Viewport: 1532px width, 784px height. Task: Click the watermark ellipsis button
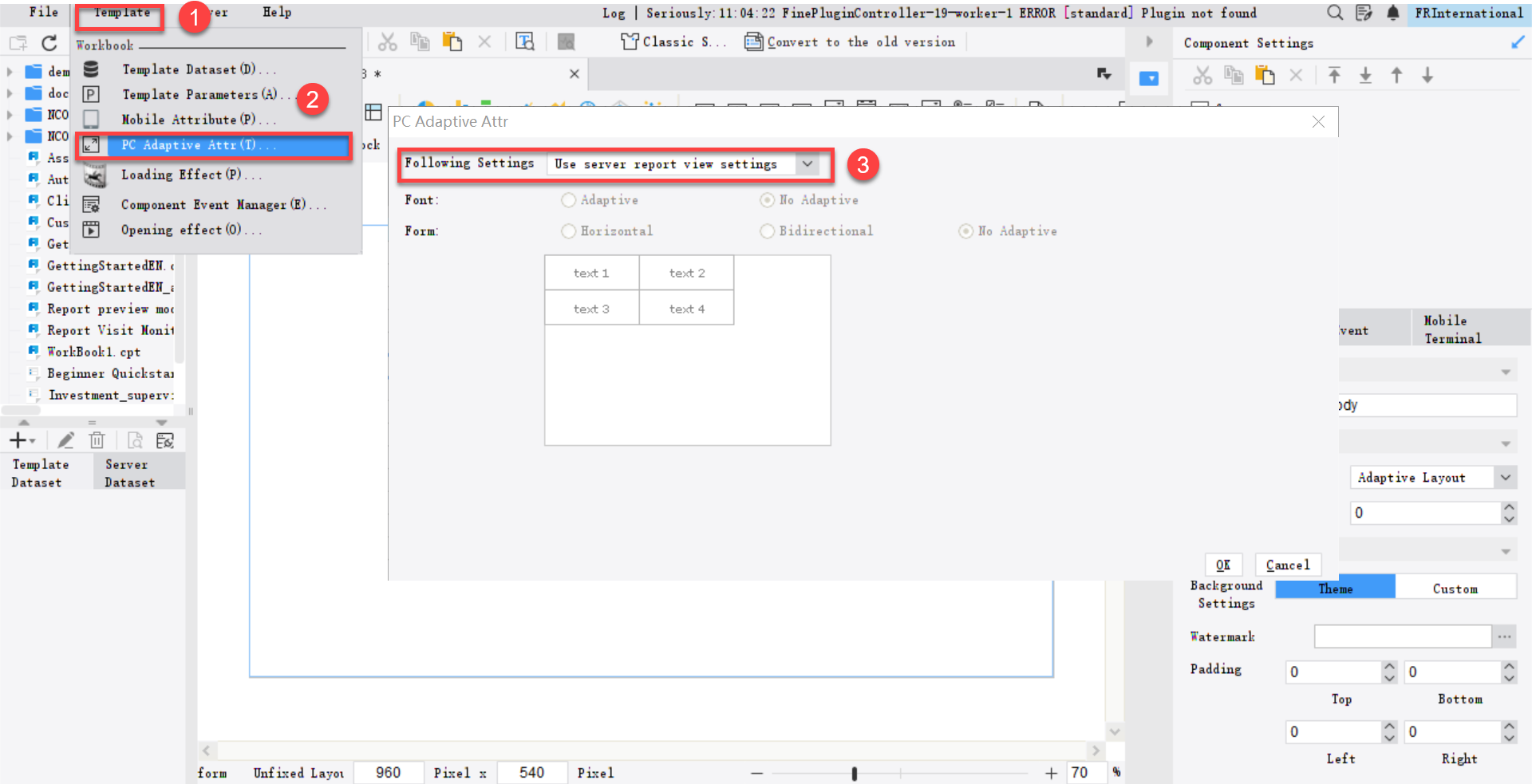(x=1505, y=636)
